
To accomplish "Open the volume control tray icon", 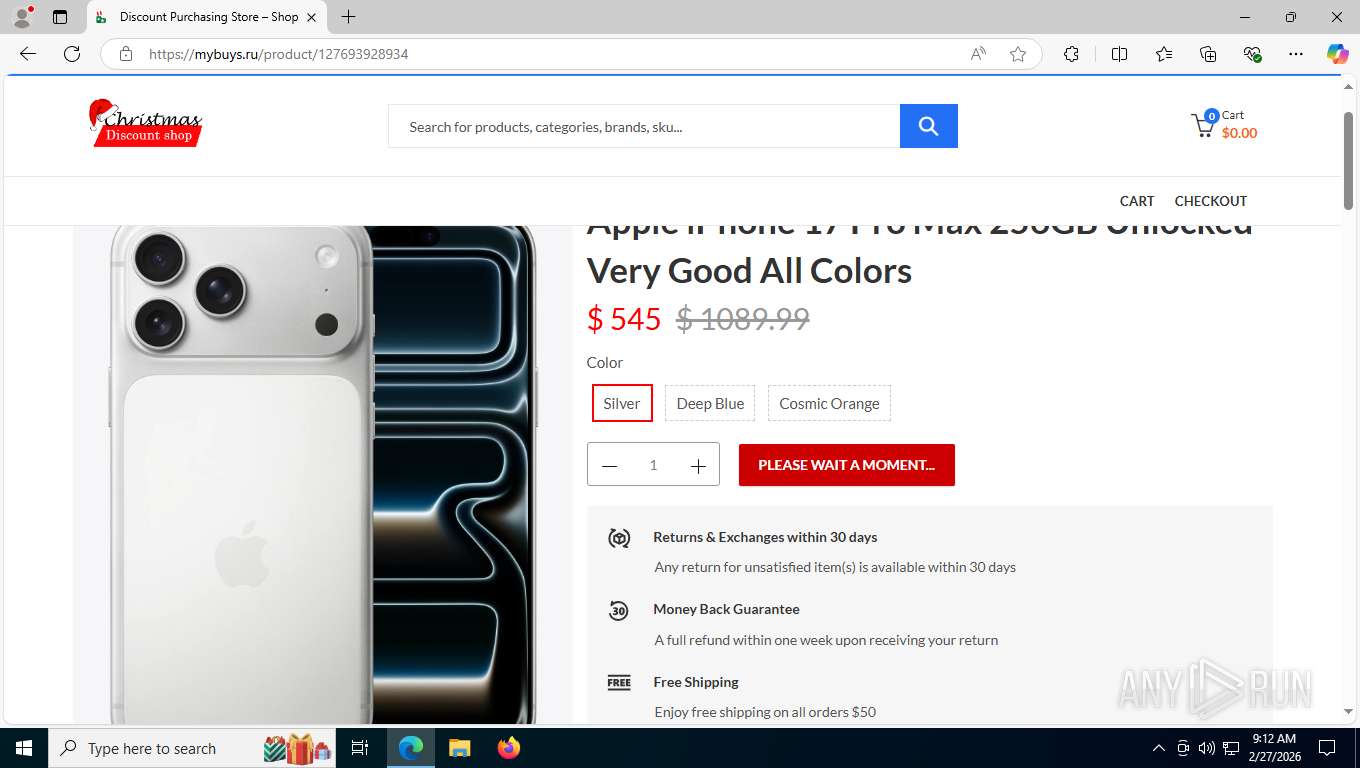I will [x=1206, y=748].
